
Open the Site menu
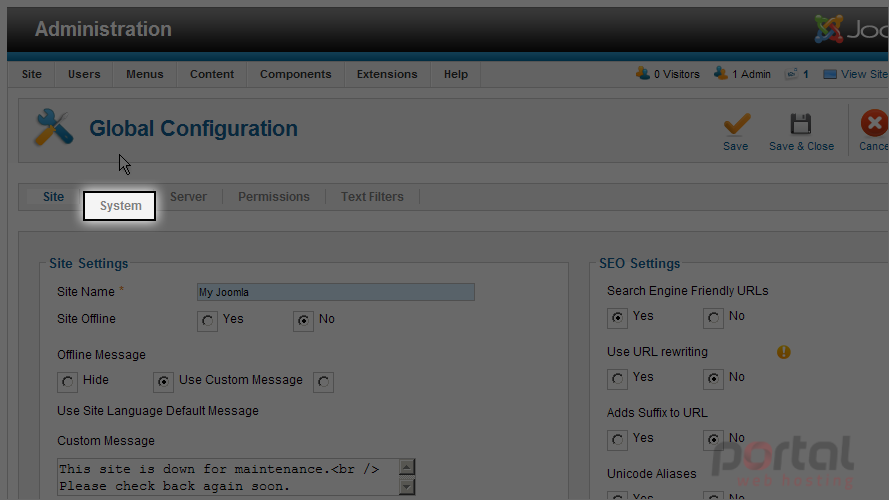32,74
